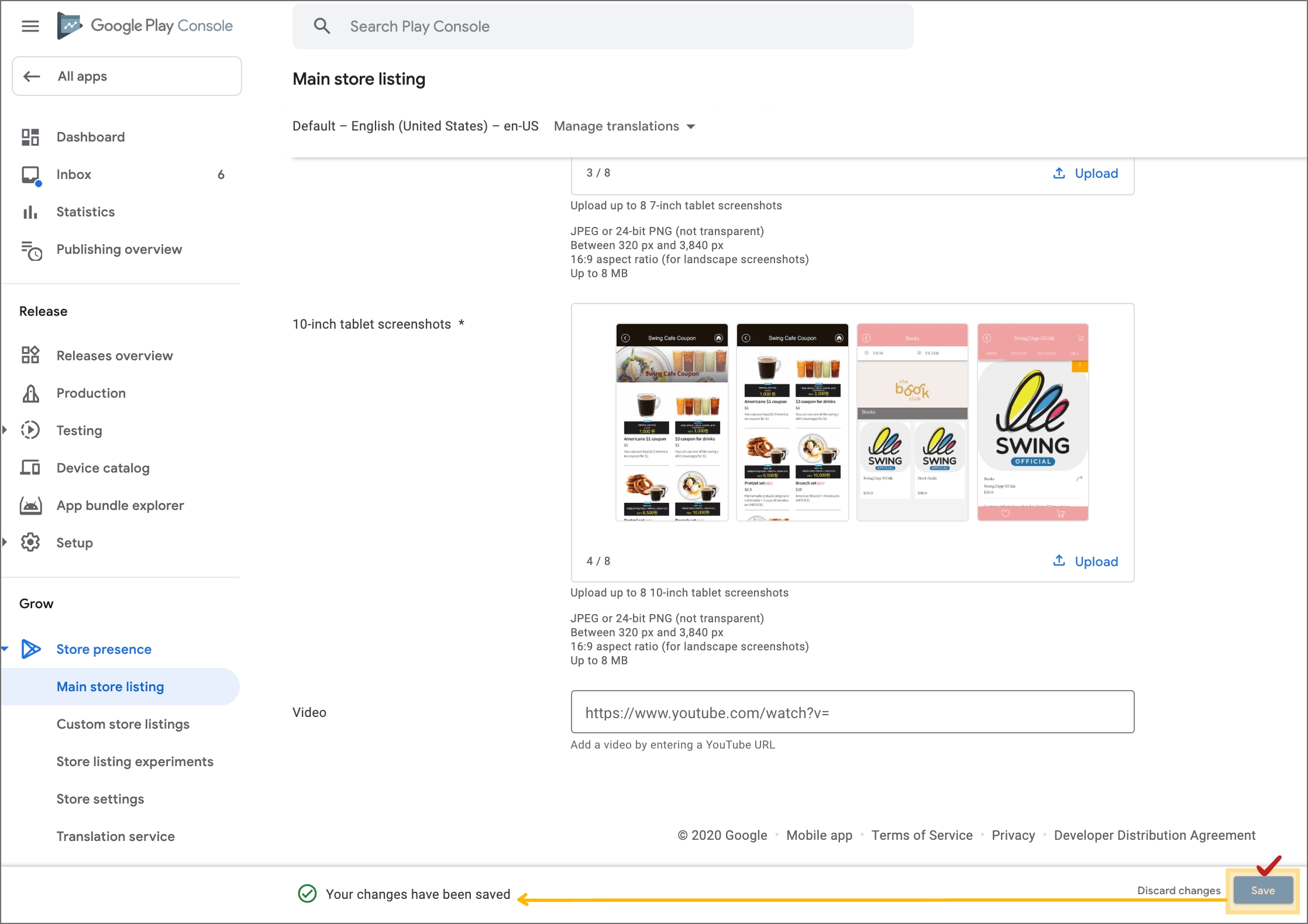
Task: Click Upload for 7-inch tablet screenshots
Action: point(1086,173)
